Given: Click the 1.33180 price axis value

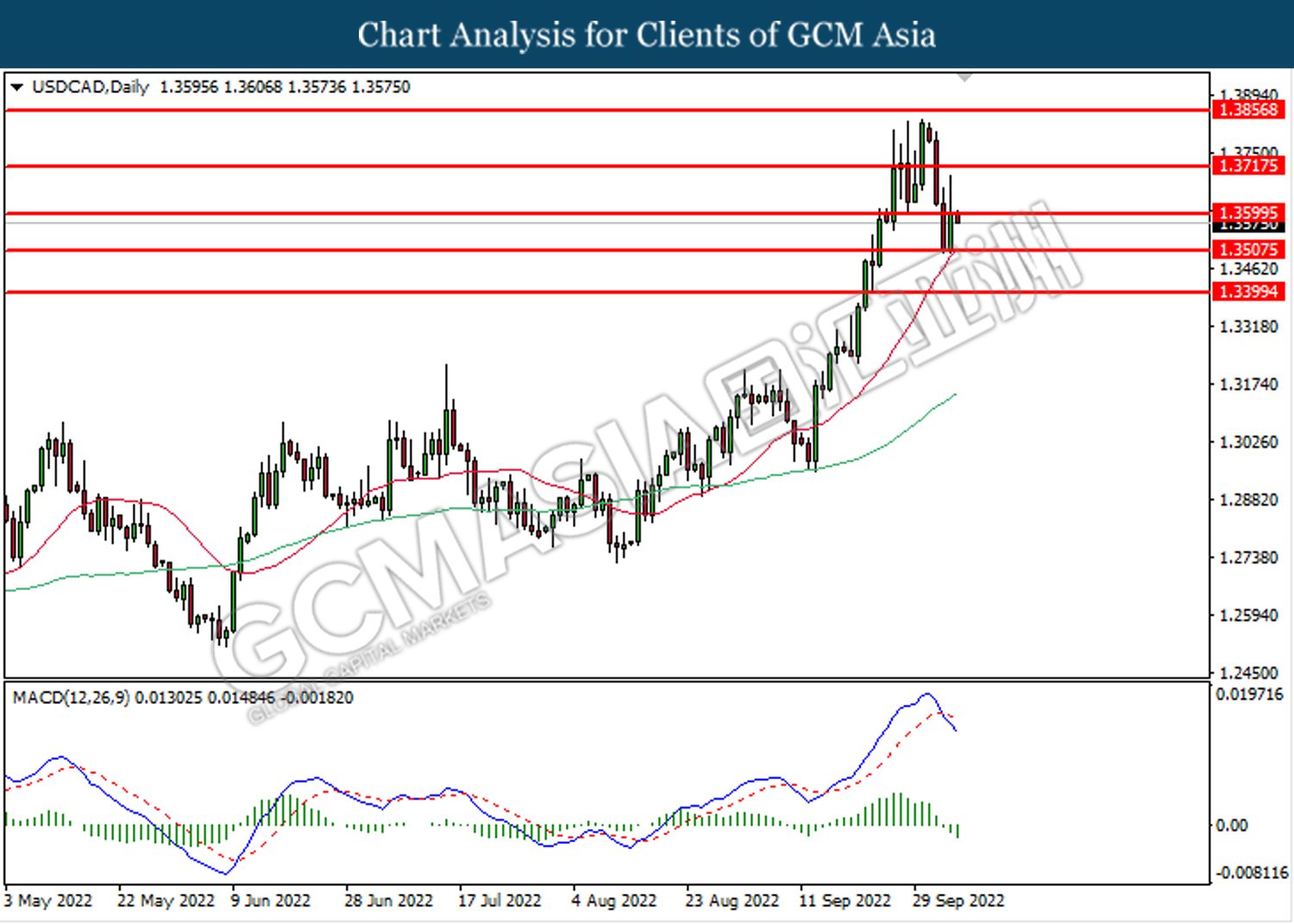Looking at the screenshot, I should coord(1248,327).
